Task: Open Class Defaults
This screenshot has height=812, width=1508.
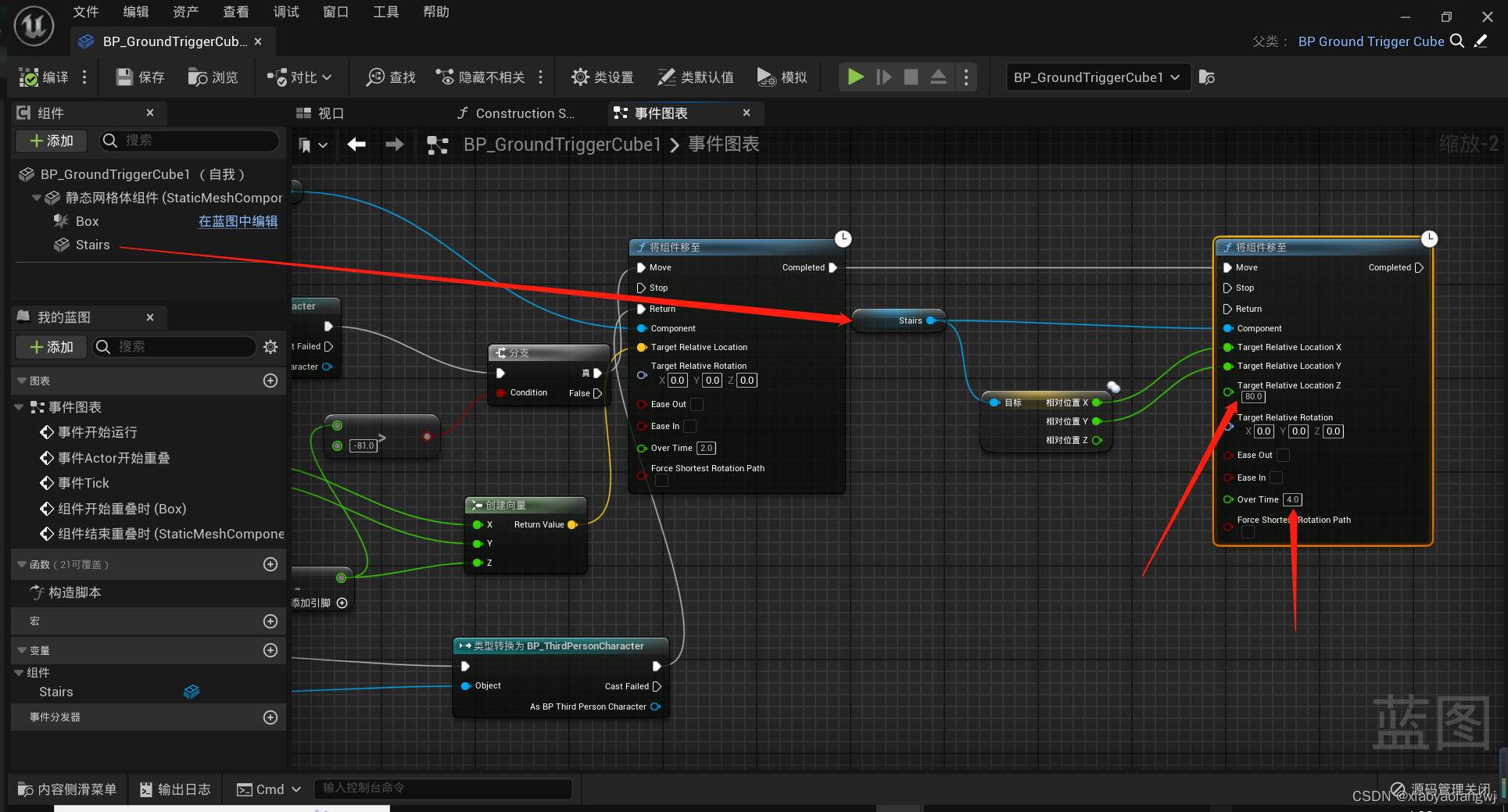Action: click(x=696, y=77)
